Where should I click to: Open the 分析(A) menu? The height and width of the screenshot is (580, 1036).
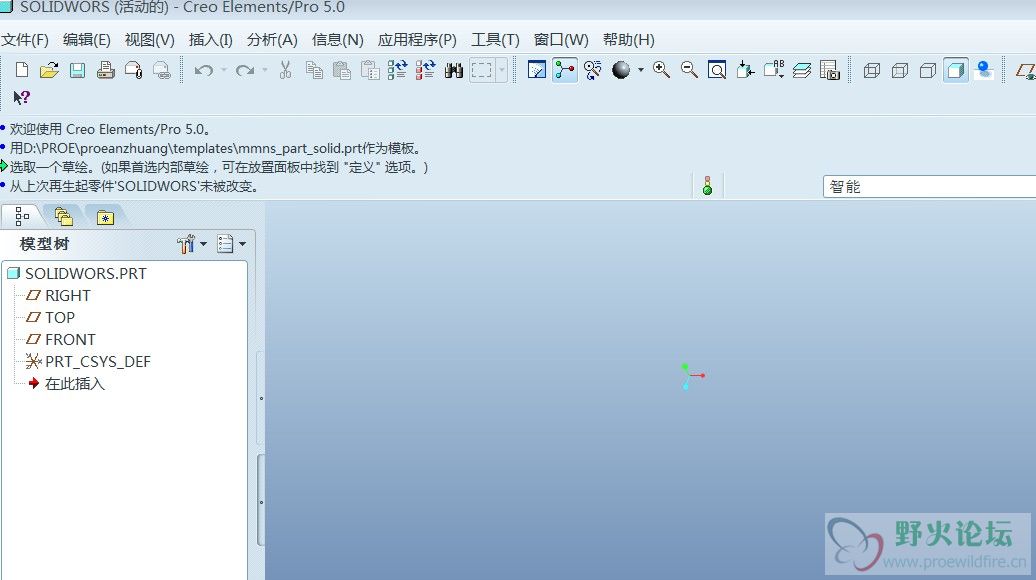[x=272, y=40]
